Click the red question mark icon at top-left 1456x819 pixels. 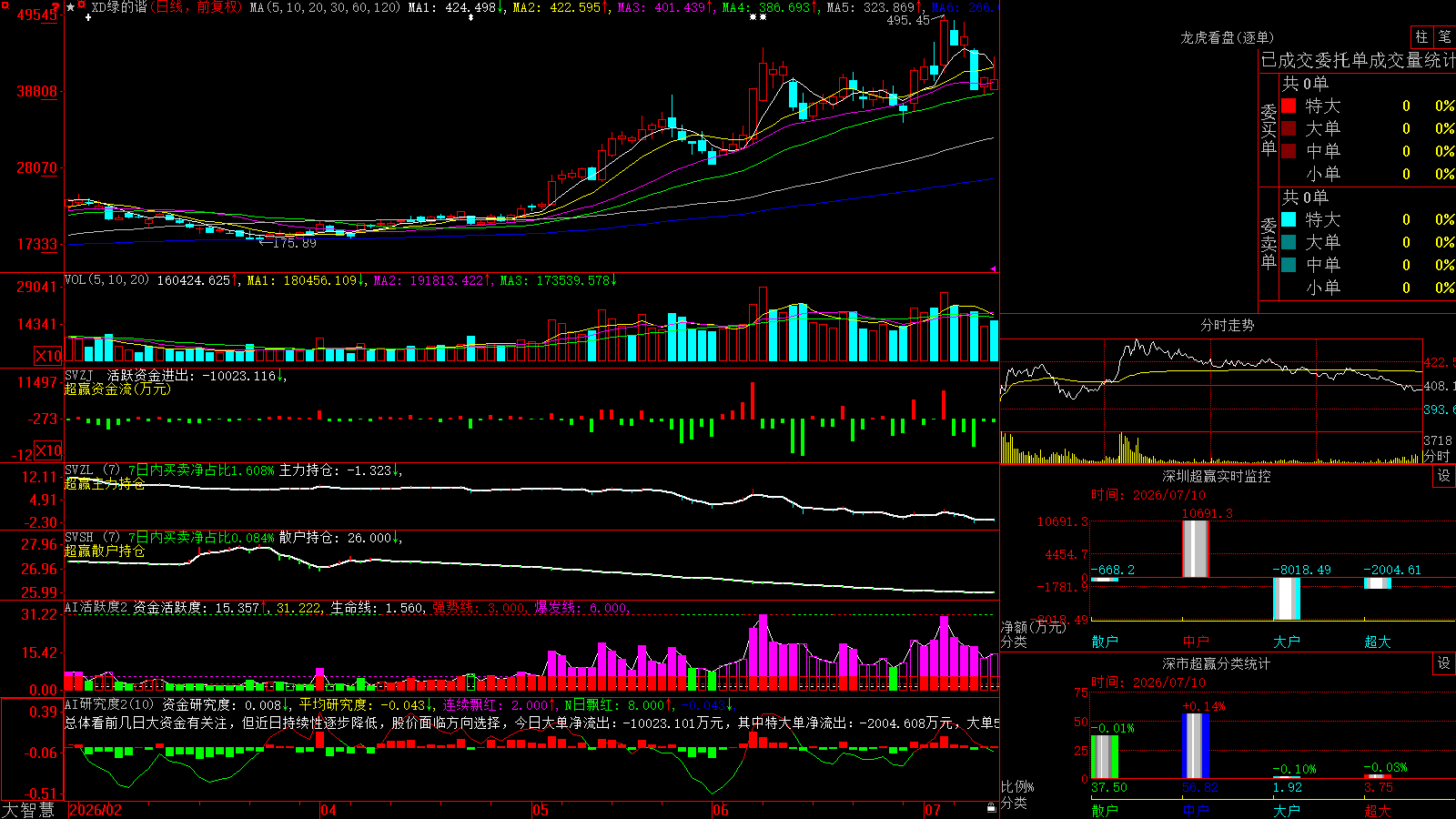(56, 8)
